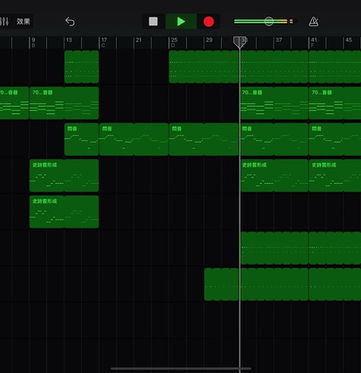
Task: Select second track region at bars 9–17
Action: 64,103
